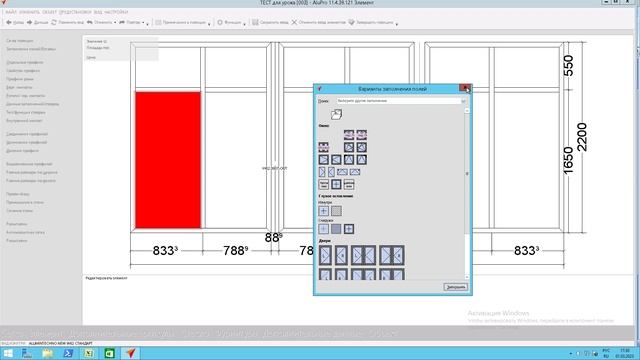Screen dimensions: 640x360
Task: Select last wide transom icon in fourth Окна row
Action: point(355,172)
